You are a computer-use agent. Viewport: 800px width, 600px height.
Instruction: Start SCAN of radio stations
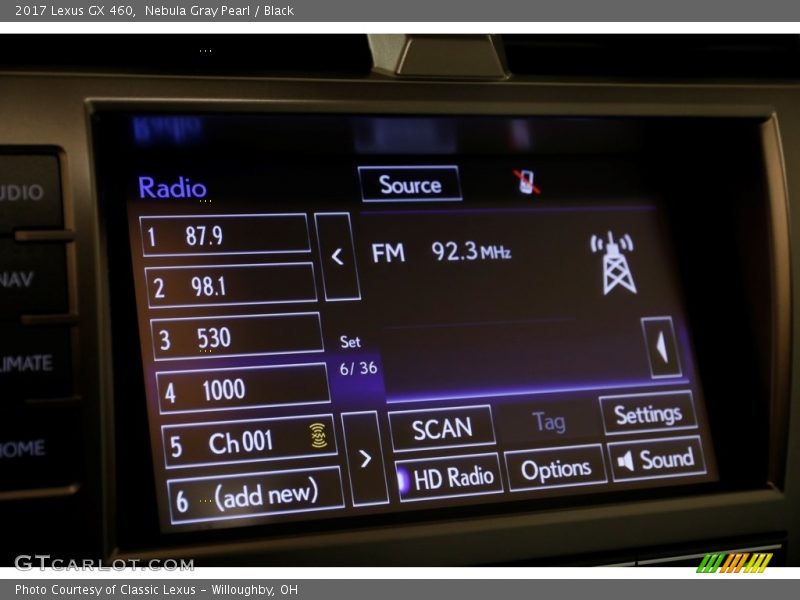pos(442,428)
